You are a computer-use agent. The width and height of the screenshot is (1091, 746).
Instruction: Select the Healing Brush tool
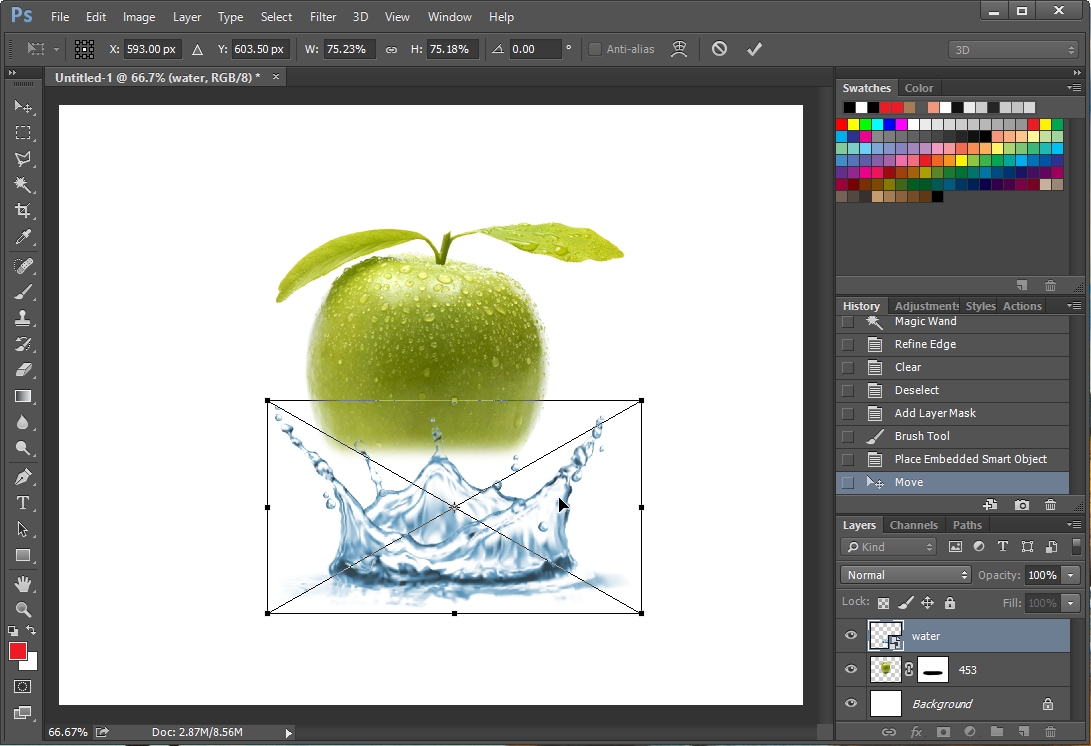click(x=23, y=266)
